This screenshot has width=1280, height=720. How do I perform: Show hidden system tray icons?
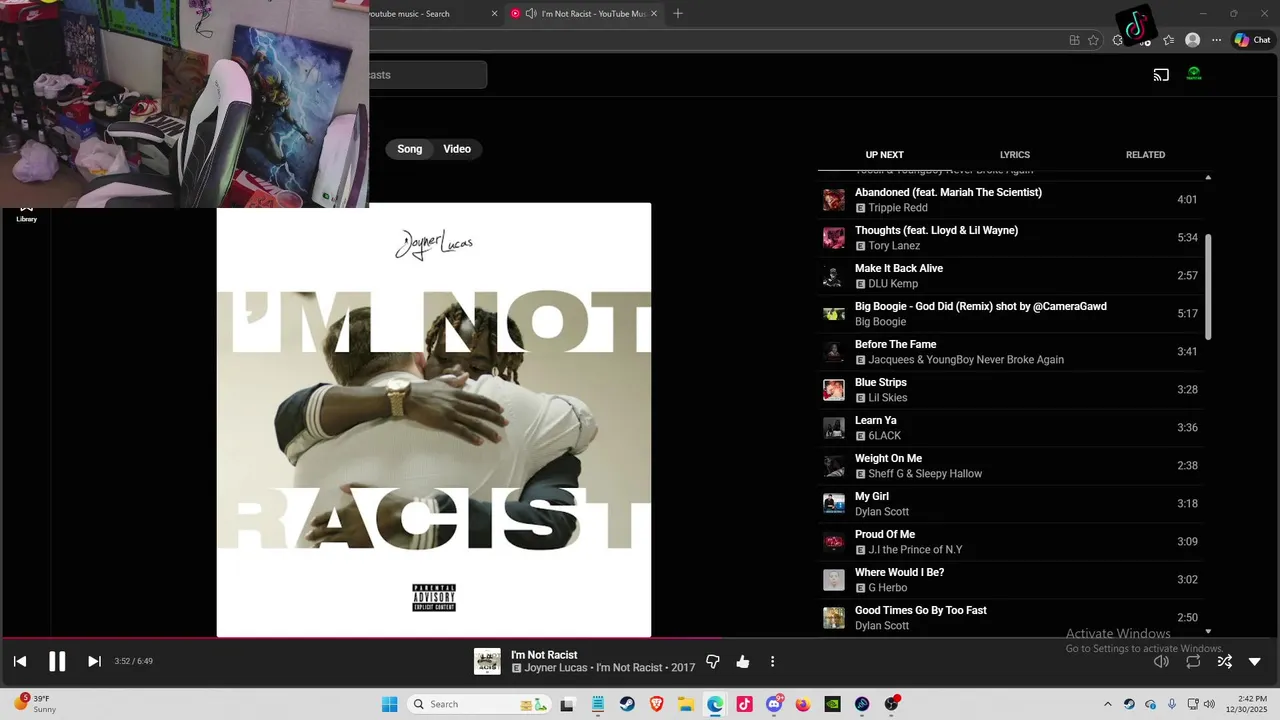[1107, 704]
